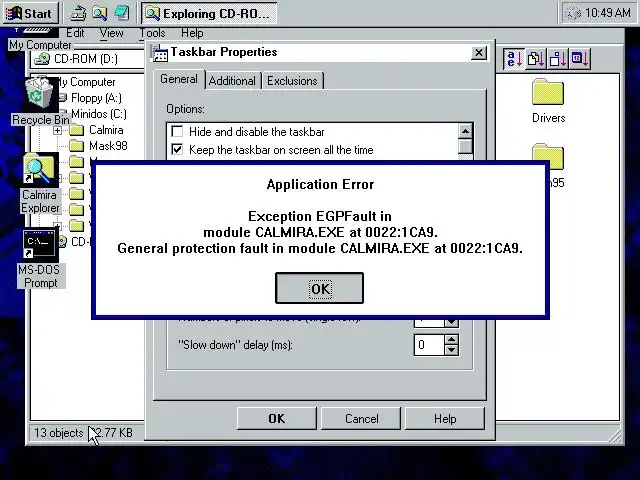
Task: Activate the Exploring CD-RO... taskbar button
Action: [209, 13]
